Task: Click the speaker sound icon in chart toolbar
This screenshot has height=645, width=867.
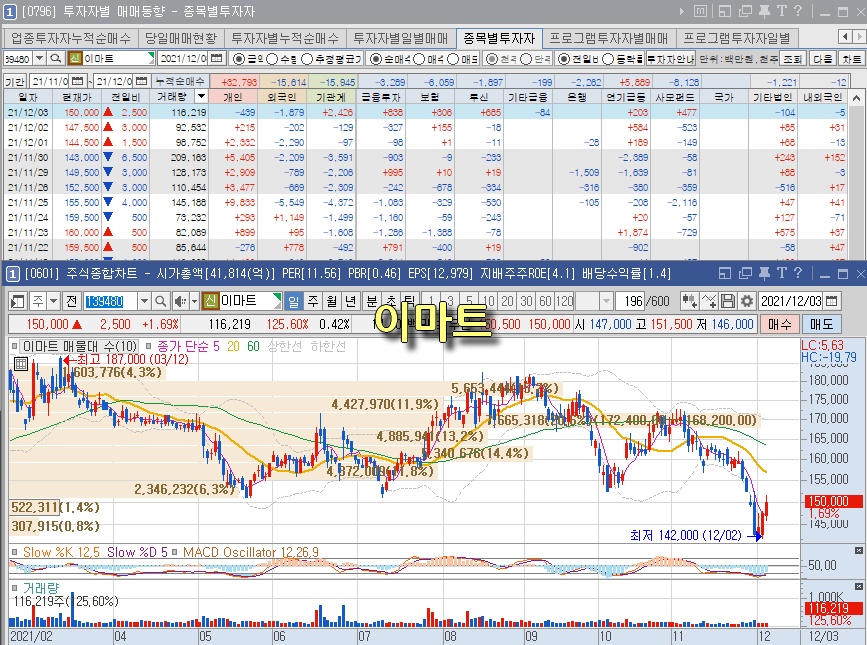Action: pos(180,301)
